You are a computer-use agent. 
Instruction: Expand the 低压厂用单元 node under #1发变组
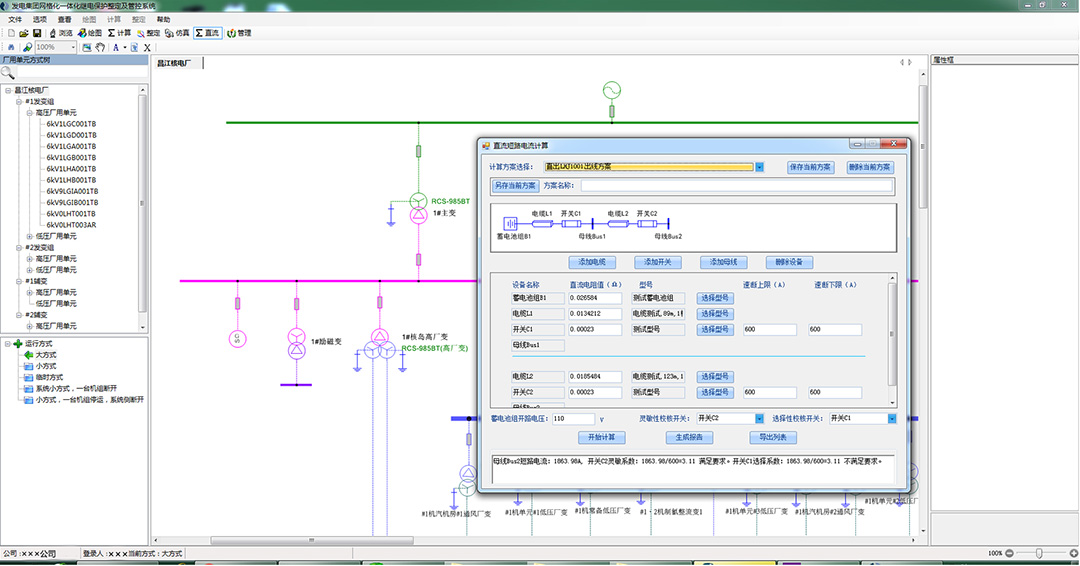(30, 236)
